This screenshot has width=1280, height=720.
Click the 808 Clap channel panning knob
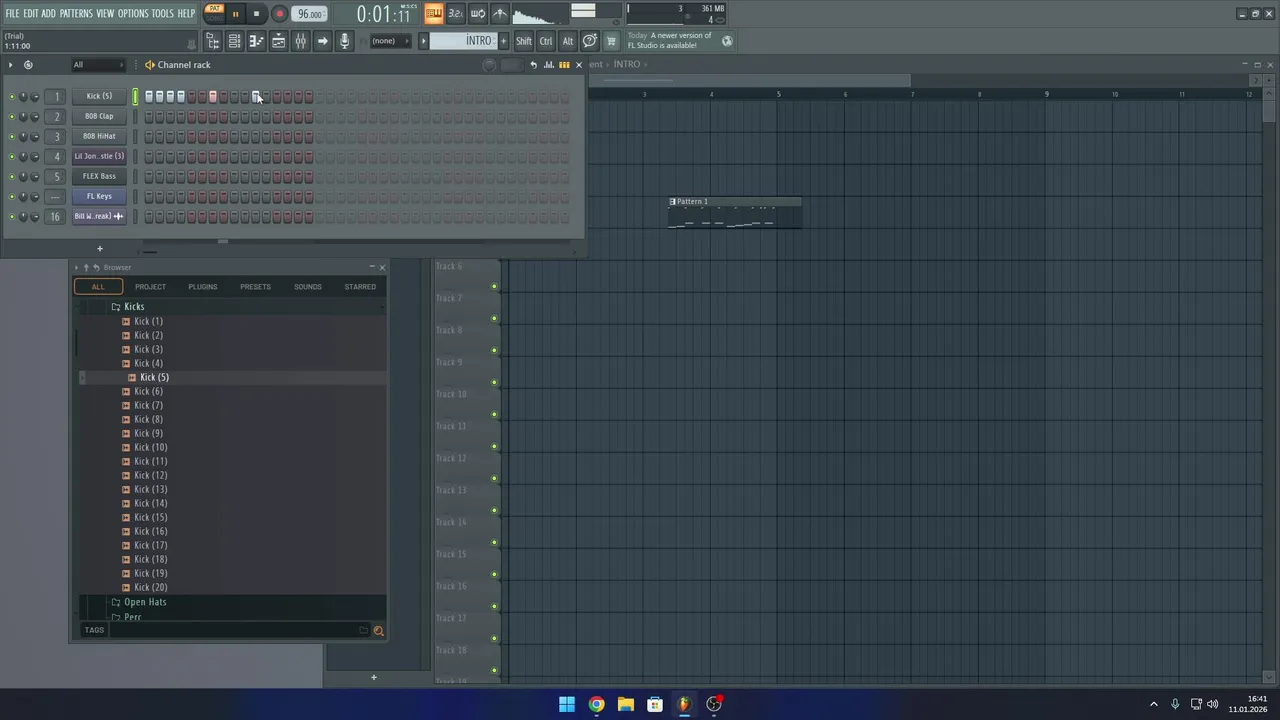coord(23,117)
